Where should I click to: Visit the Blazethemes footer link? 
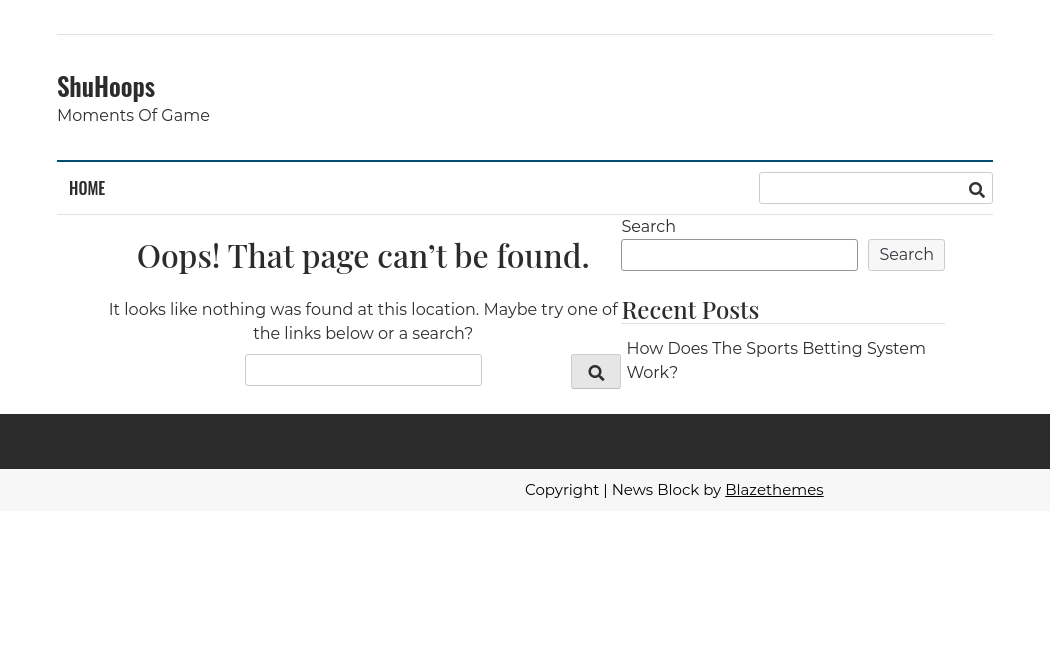[773, 490]
